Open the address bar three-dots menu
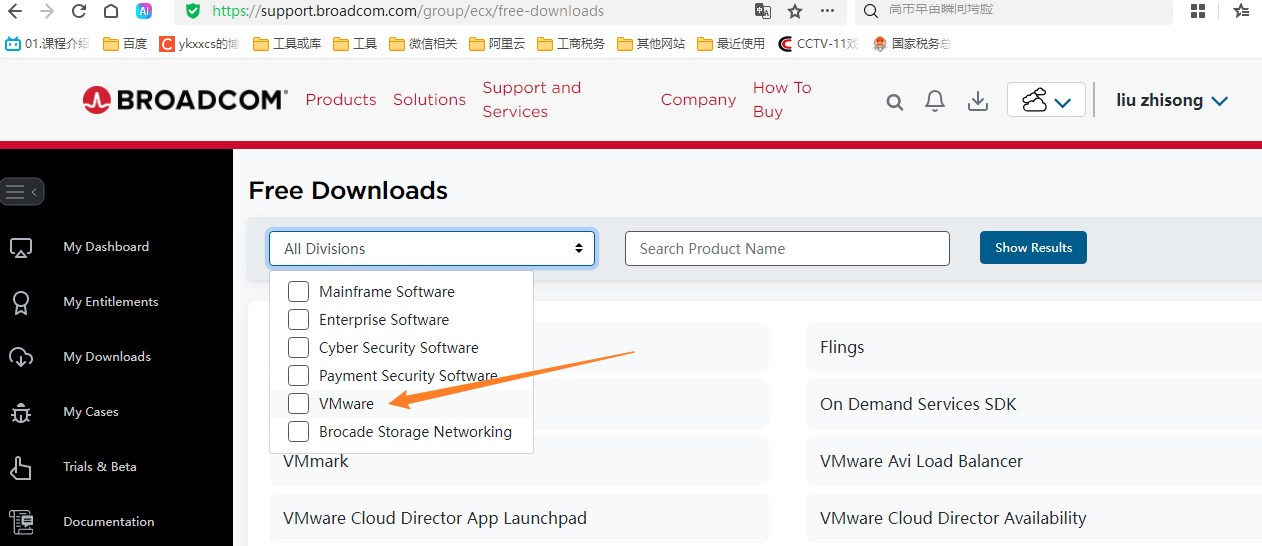Image resolution: width=1262 pixels, height=546 pixels. [827, 11]
